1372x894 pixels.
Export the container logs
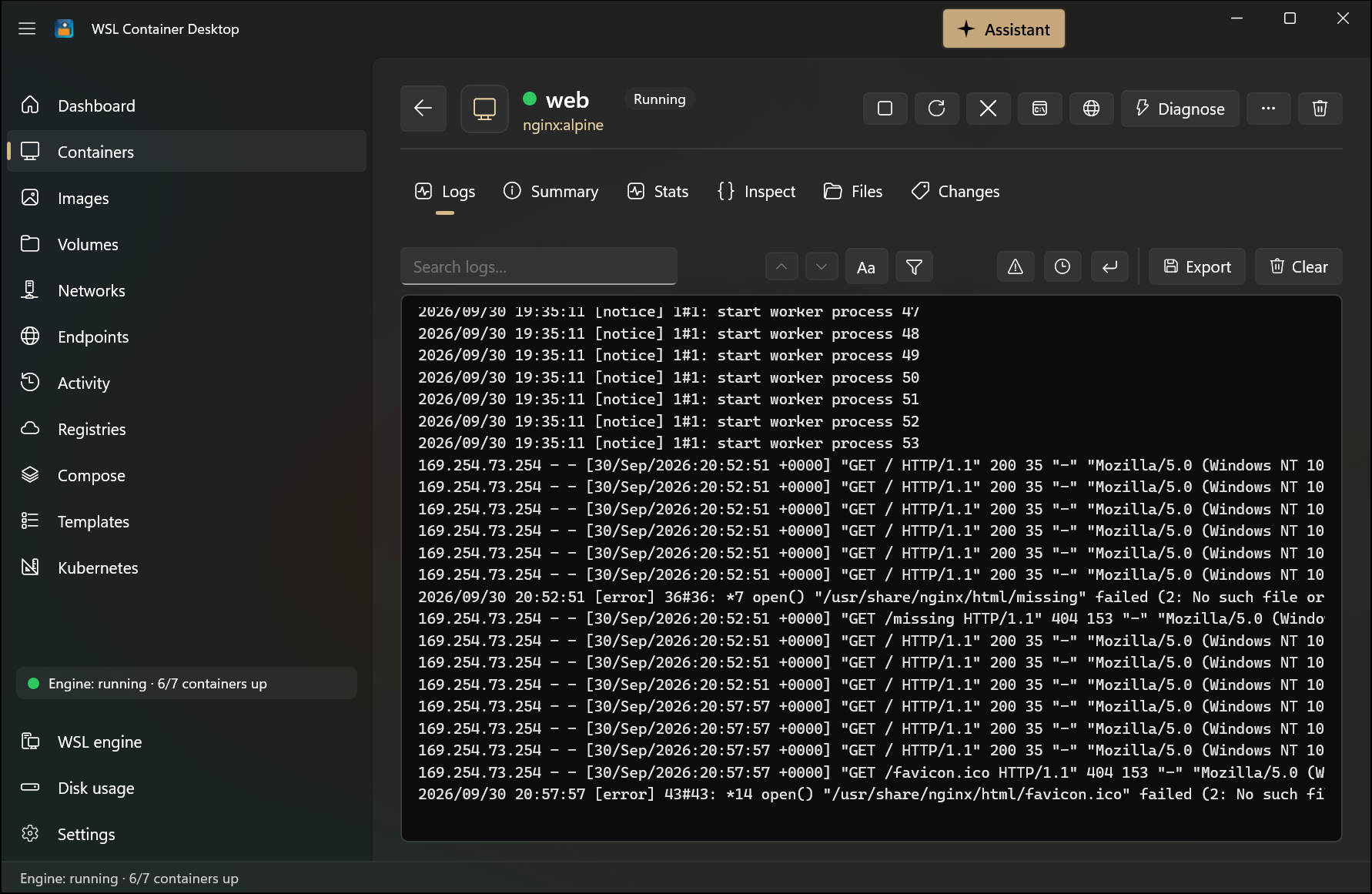[x=1196, y=266]
